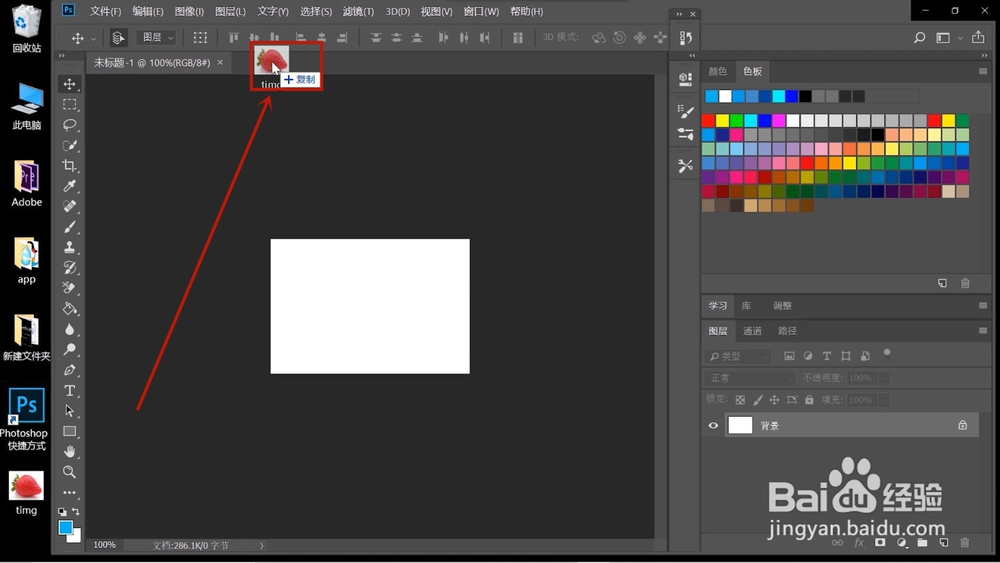Create a new layer with the panel icon
The image size is (1000, 563).
pos(944,543)
